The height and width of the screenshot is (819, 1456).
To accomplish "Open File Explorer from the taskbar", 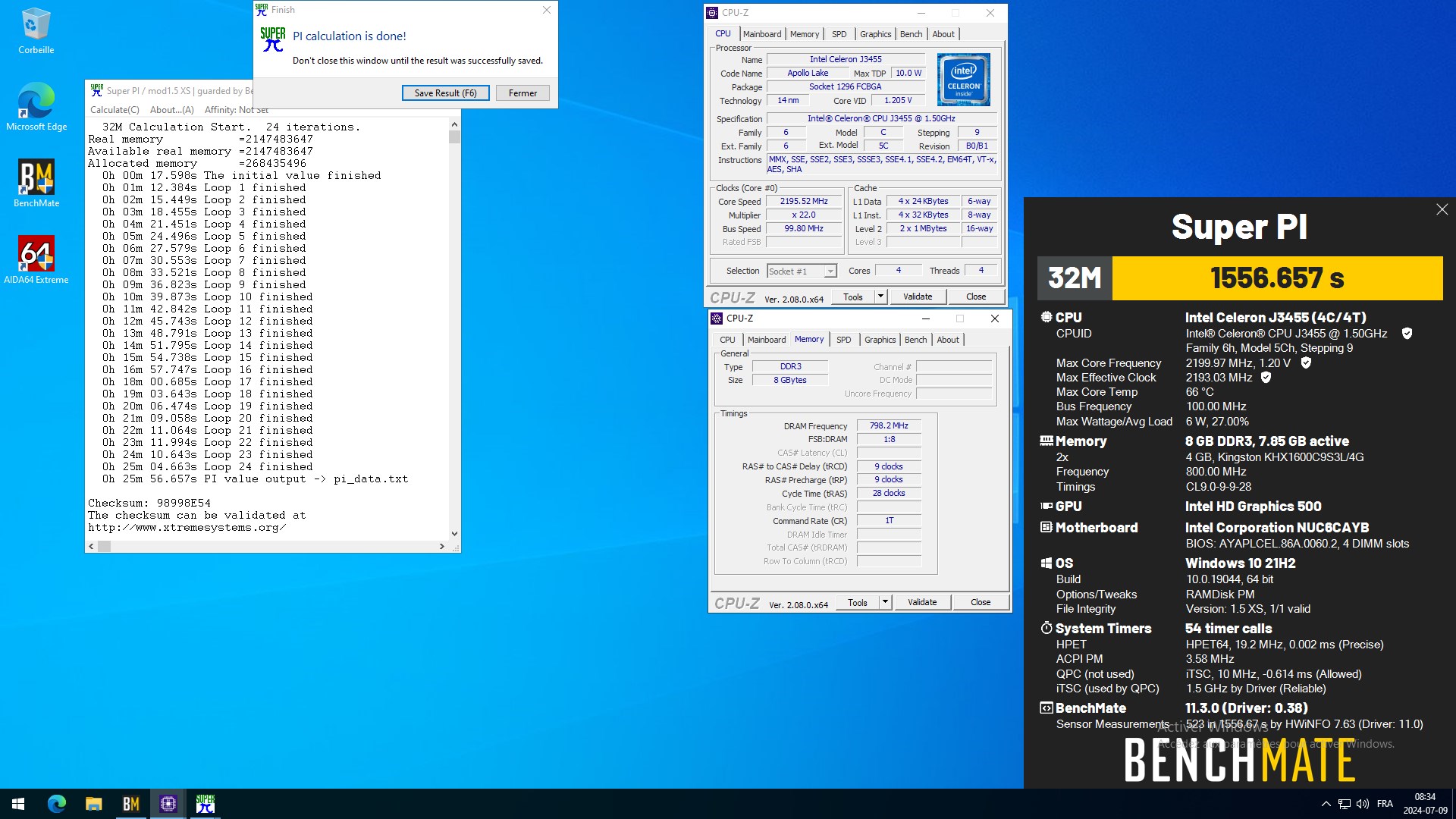I will (x=93, y=804).
